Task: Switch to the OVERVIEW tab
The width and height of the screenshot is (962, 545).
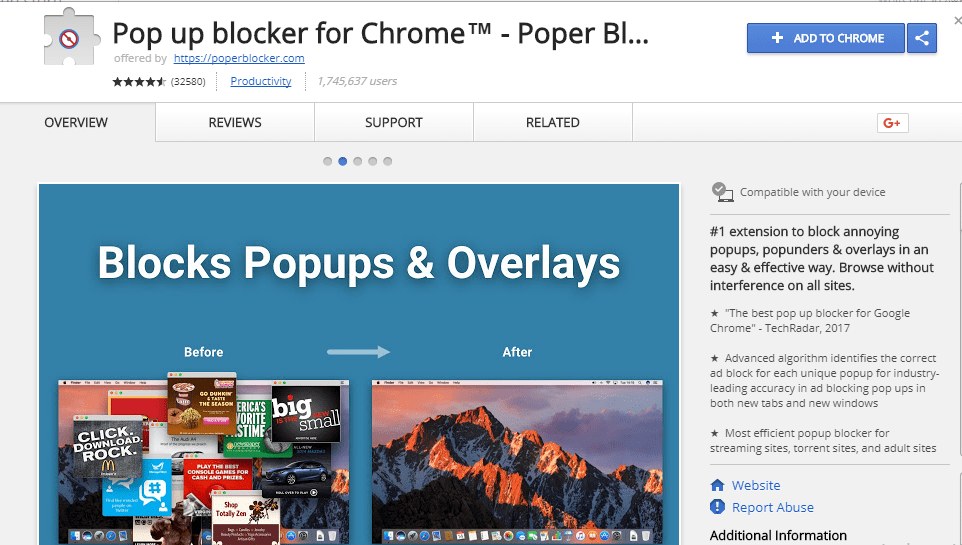Action: click(76, 123)
